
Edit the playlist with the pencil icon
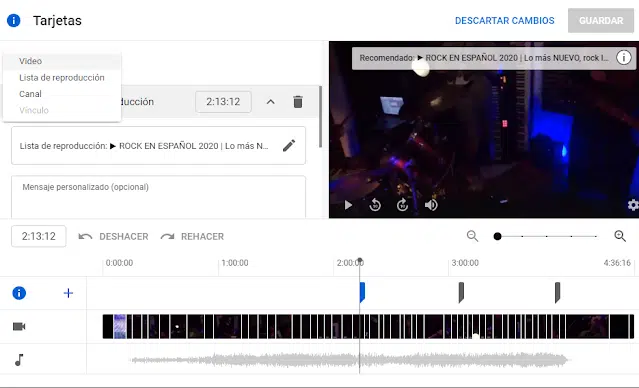pyautogui.click(x=289, y=146)
